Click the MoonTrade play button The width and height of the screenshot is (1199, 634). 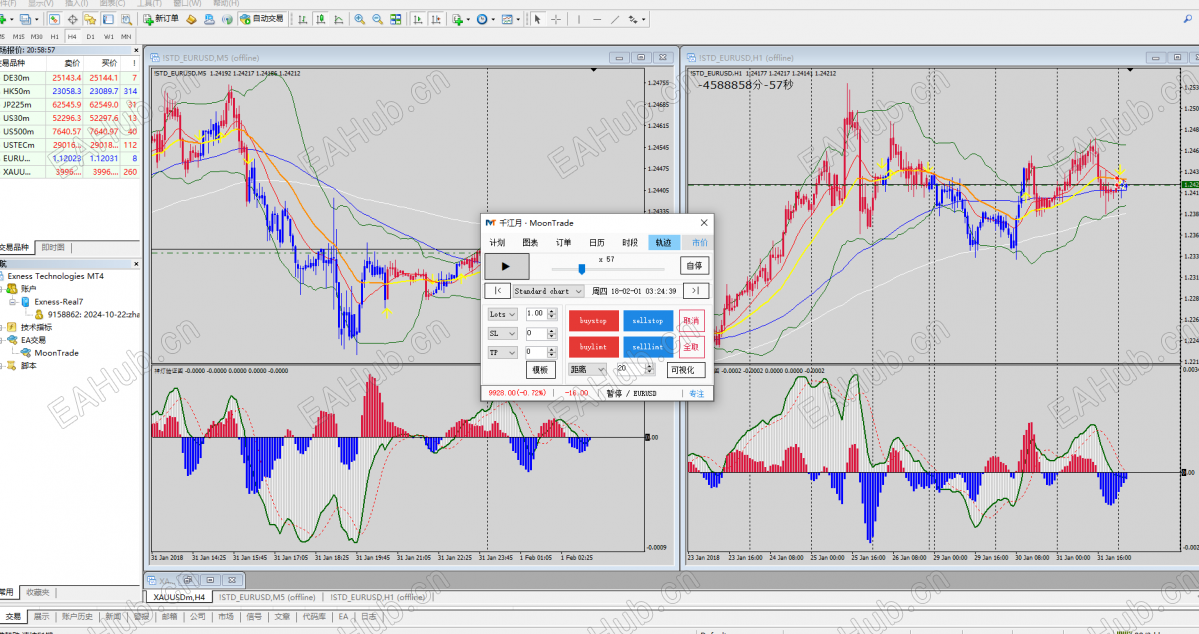506,266
